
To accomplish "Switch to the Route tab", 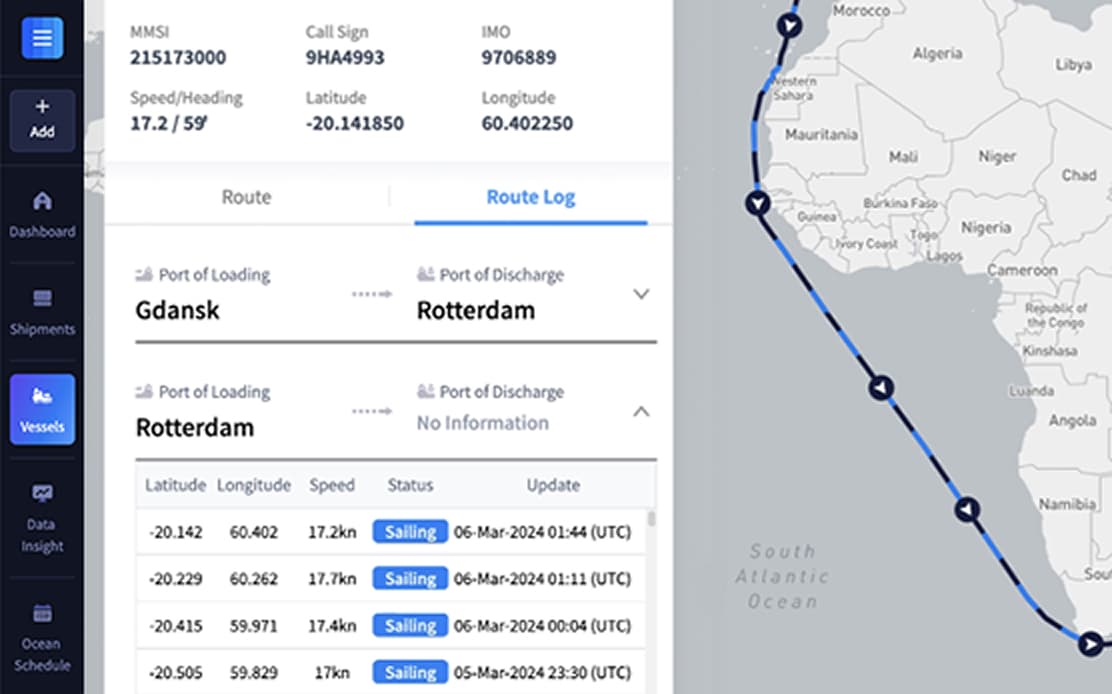I will [x=246, y=197].
